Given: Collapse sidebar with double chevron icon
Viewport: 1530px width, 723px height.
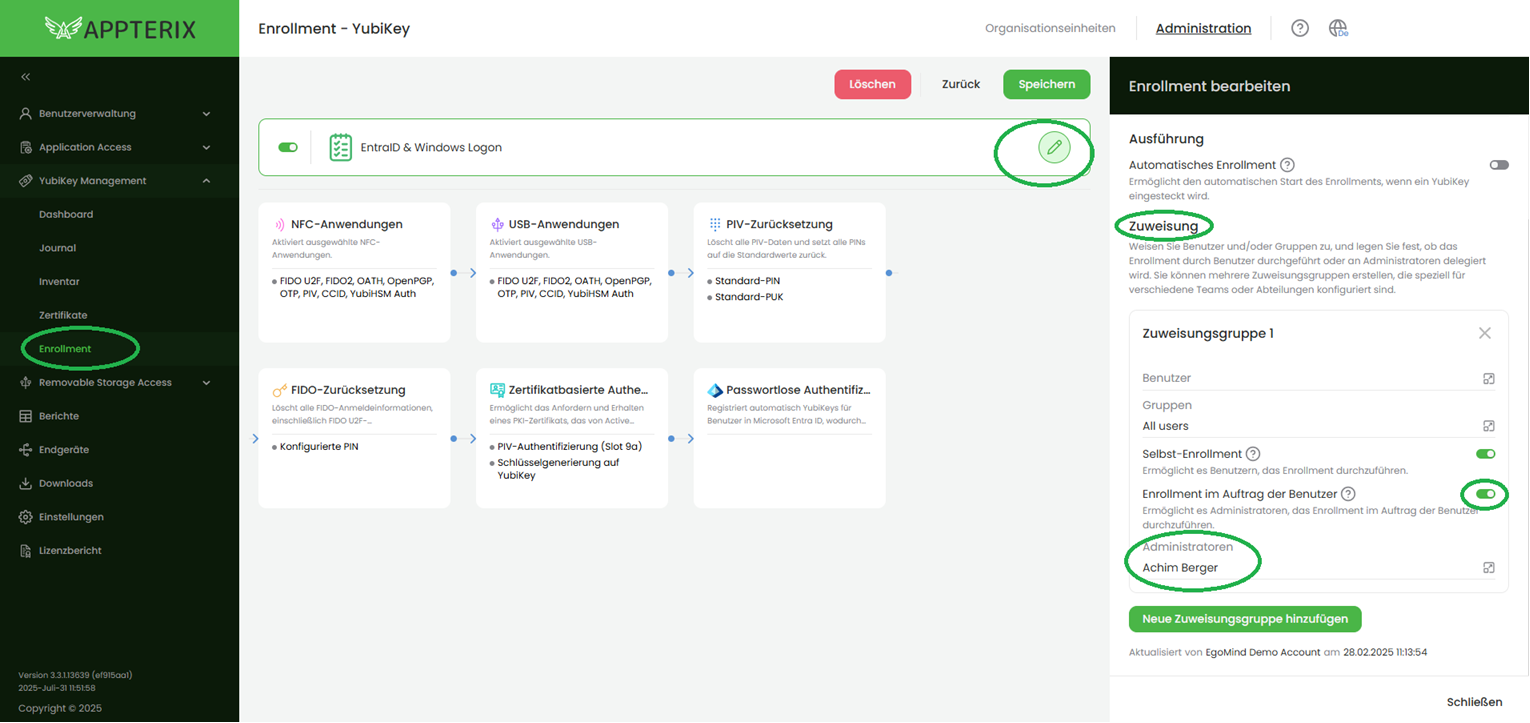Looking at the screenshot, I should point(26,77).
